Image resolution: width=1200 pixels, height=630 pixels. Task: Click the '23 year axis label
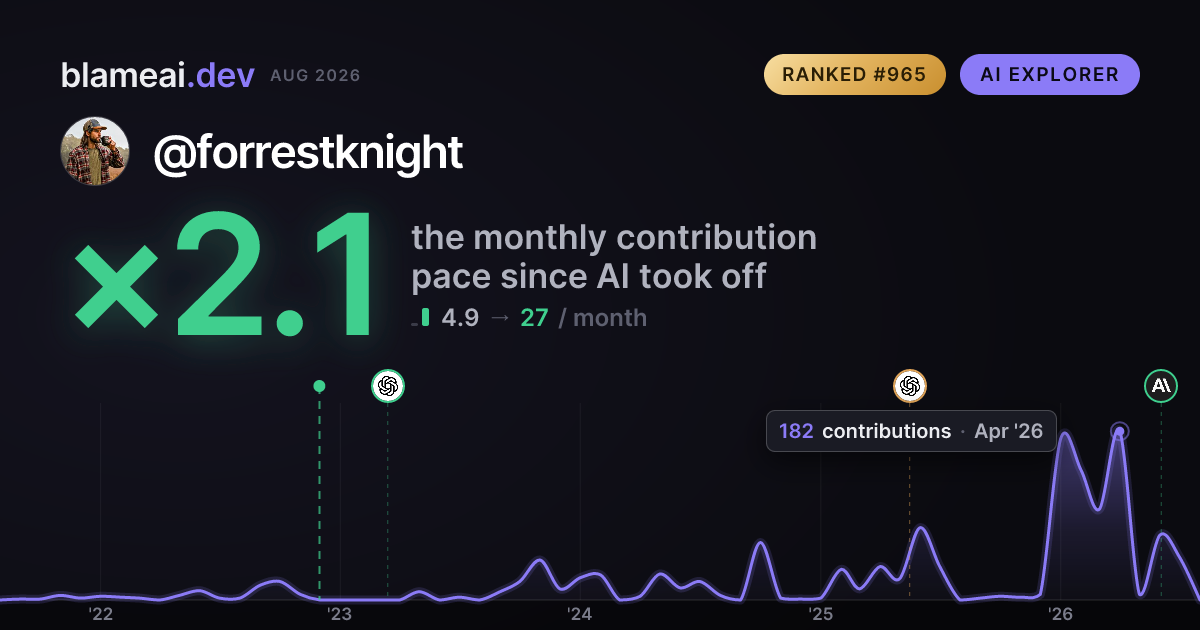pos(340,613)
